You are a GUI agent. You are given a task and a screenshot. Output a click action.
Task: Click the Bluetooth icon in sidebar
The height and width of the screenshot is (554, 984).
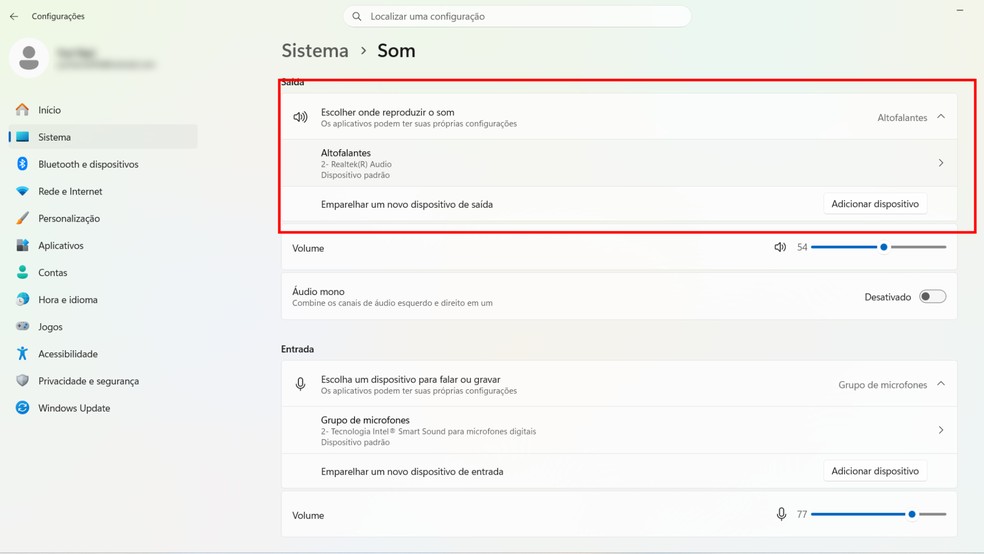coord(23,164)
